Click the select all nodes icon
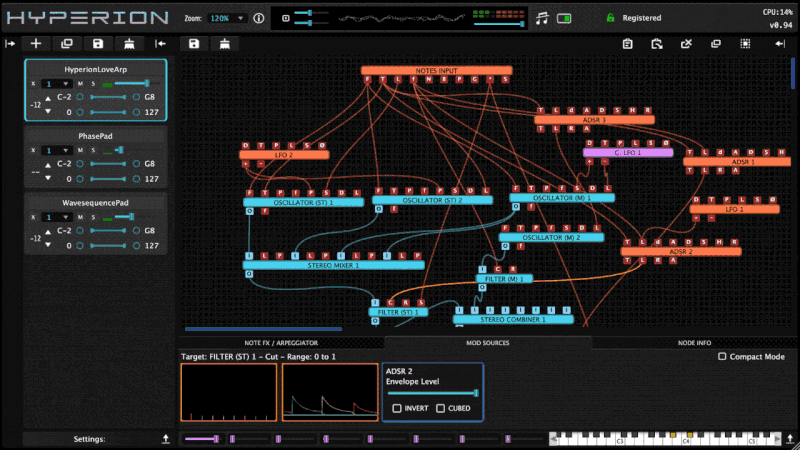800x450 pixels. tap(746, 44)
